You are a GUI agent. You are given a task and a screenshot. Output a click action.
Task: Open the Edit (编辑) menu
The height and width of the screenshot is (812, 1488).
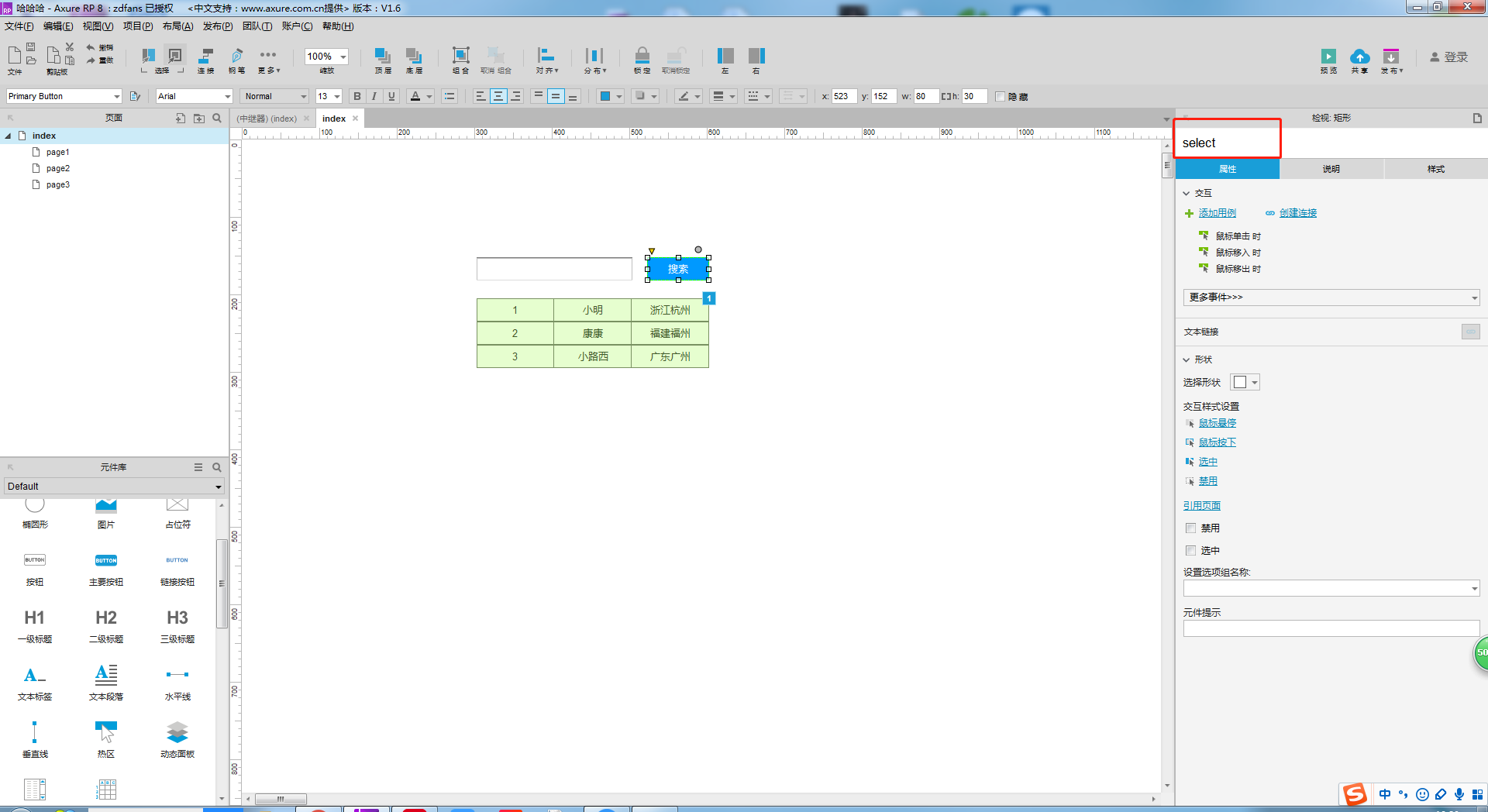pyautogui.click(x=58, y=26)
